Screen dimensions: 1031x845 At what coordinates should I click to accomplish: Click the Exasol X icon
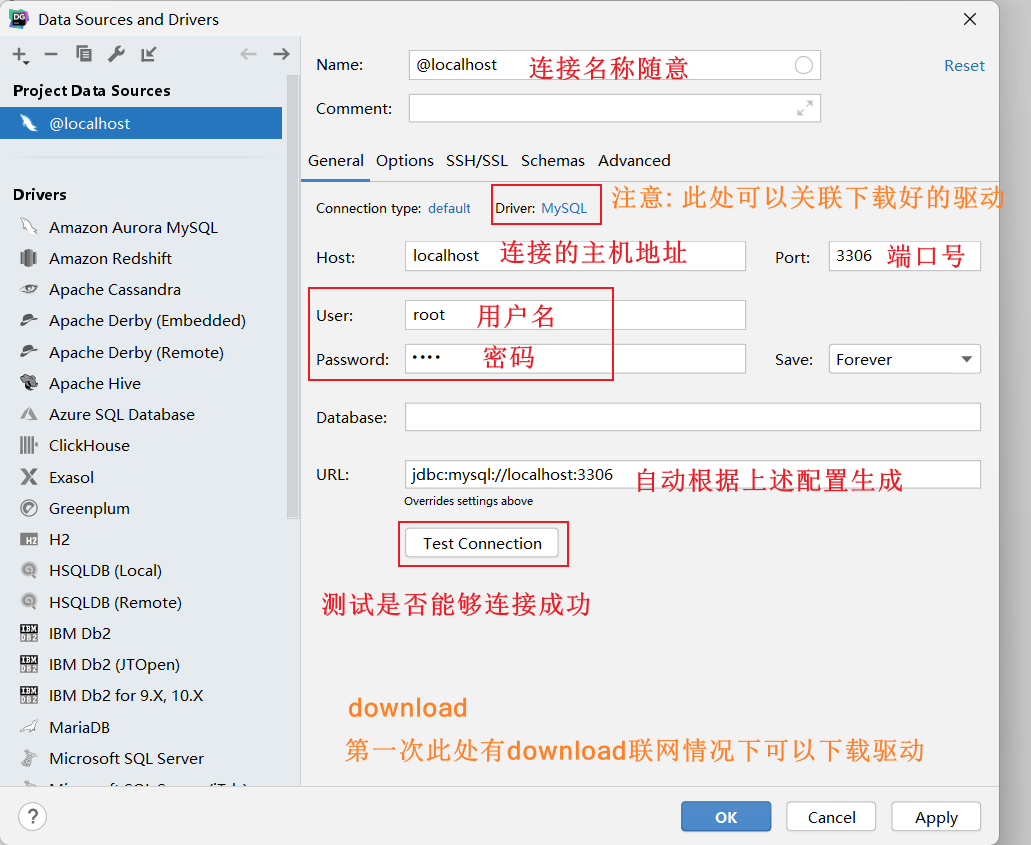tap(29, 476)
